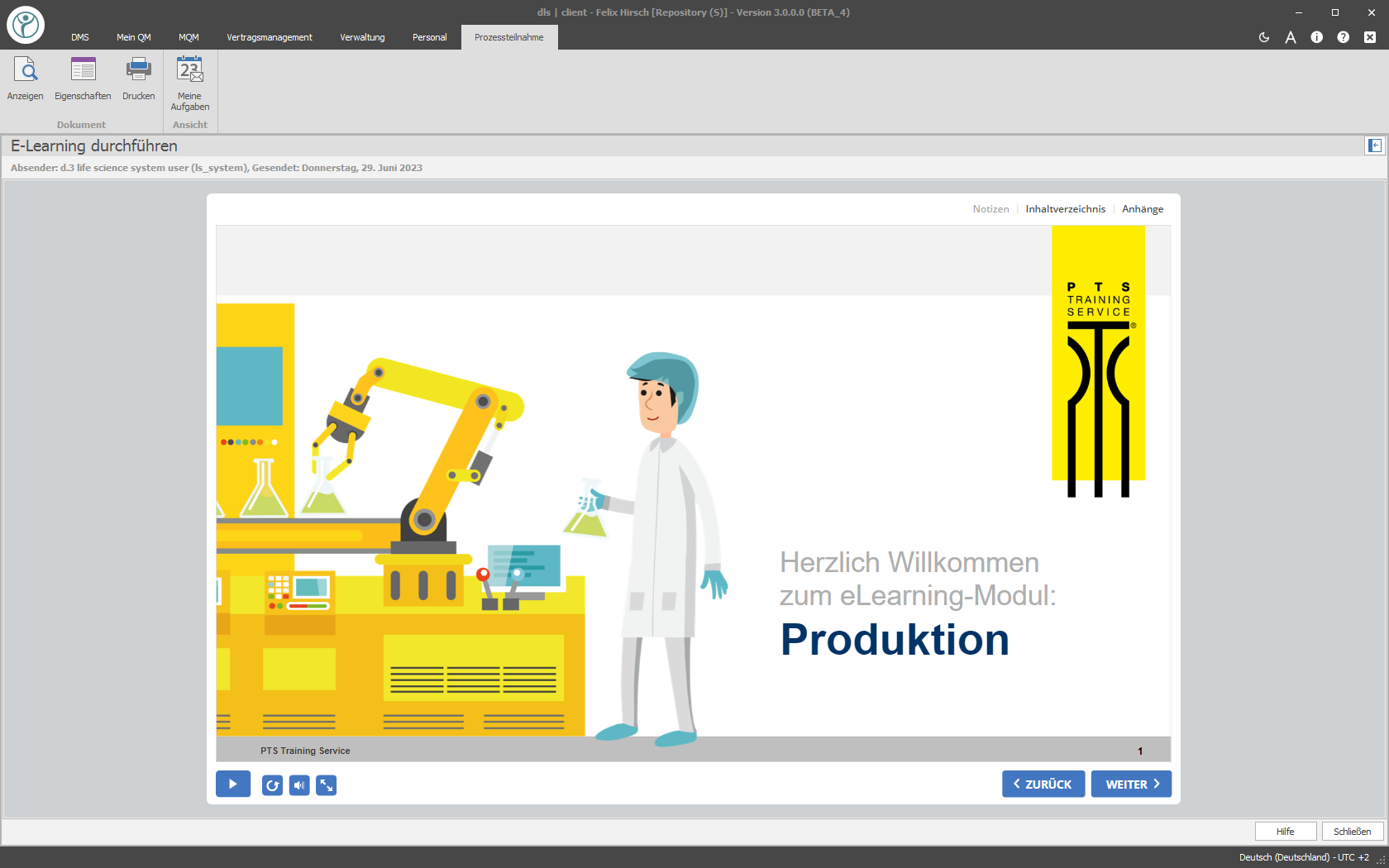The width and height of the screenshot is (1389, 868).
Task: Open help via the question mark icon
Action: [x=1344, y=37]
